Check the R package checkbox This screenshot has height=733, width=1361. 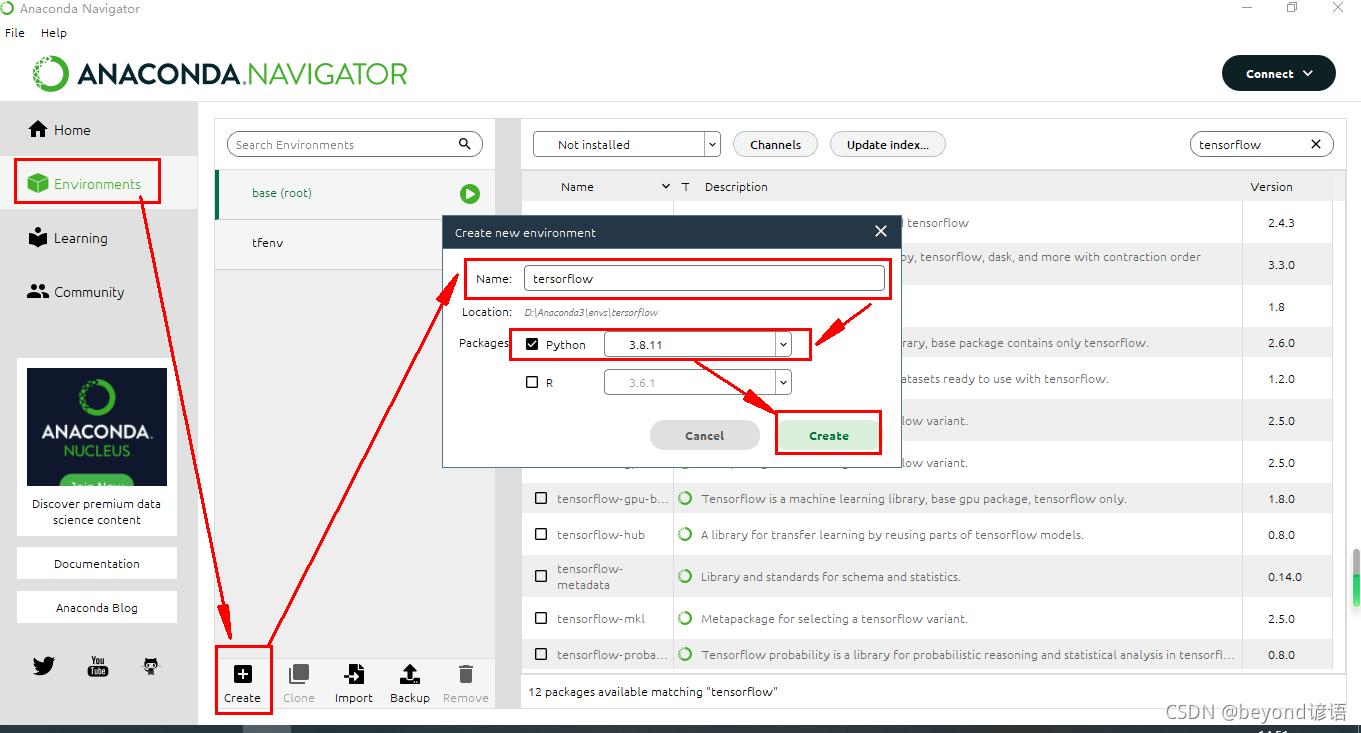(532, 382)
